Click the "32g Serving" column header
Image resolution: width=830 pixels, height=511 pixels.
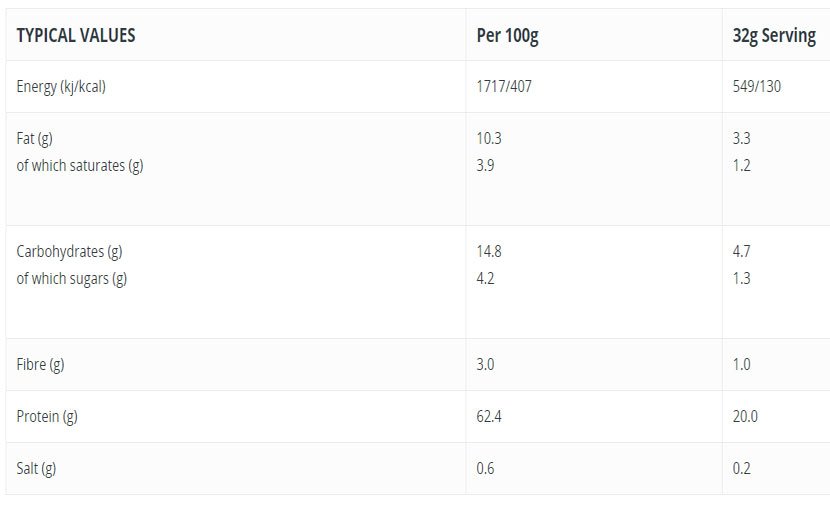pyautogui.click(x=774, y=36)
